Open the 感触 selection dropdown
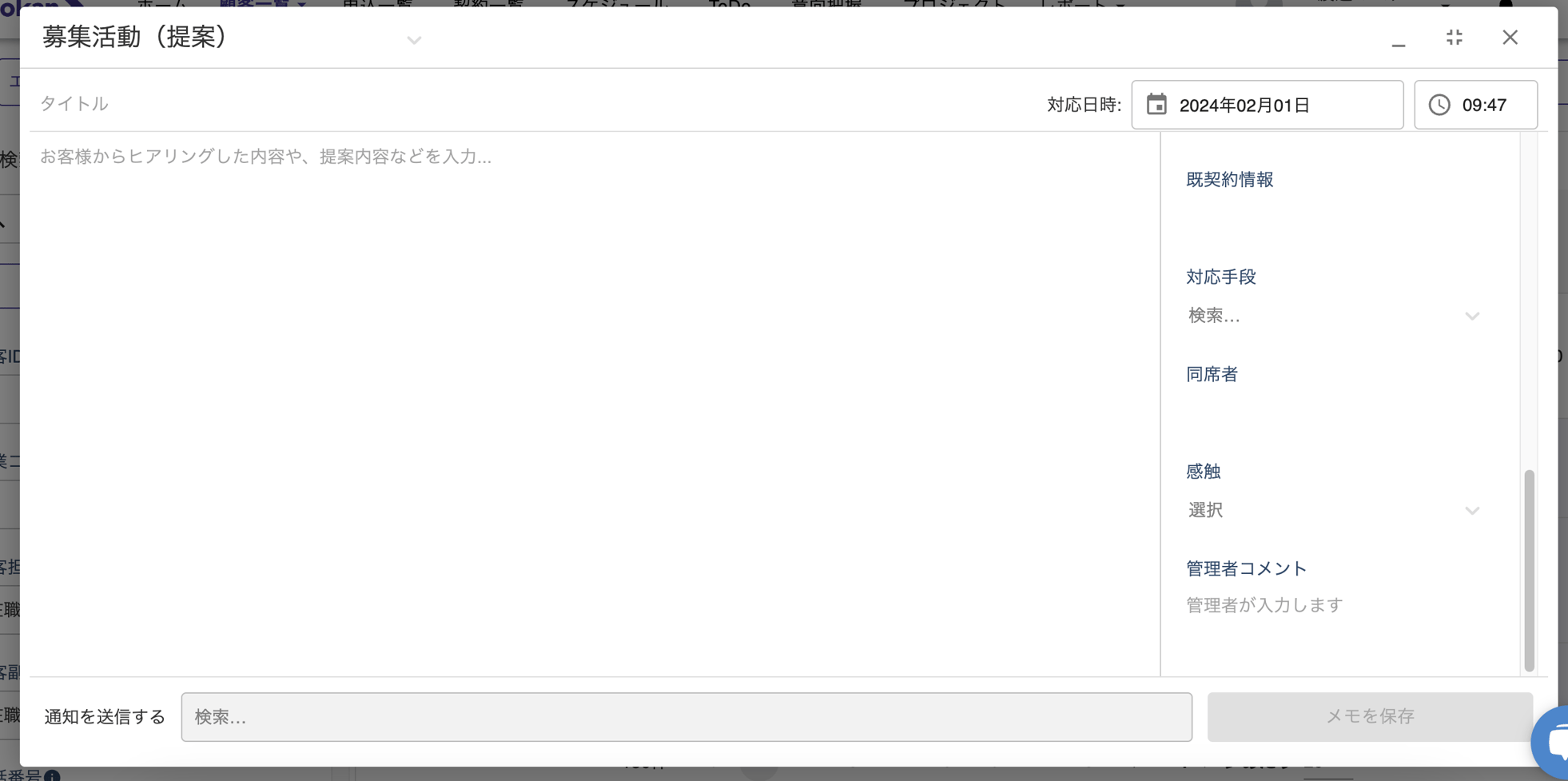The width and height of the screenshot is (1568, 781). 1333,510
